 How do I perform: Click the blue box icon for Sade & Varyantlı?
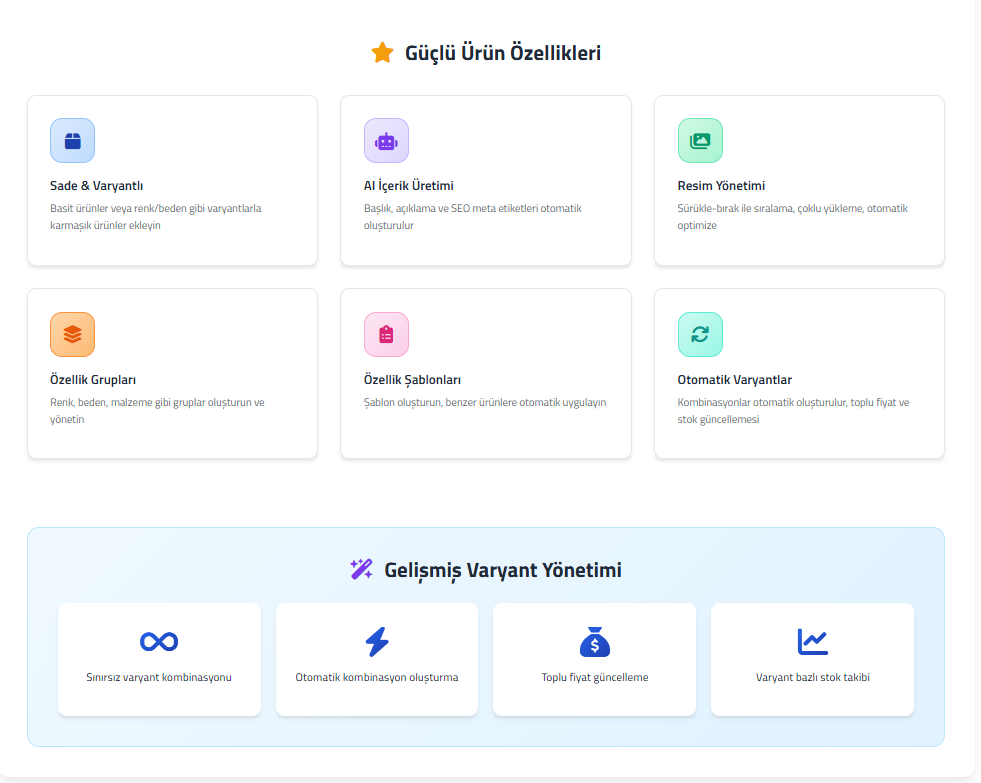click(x=72, y=141)
